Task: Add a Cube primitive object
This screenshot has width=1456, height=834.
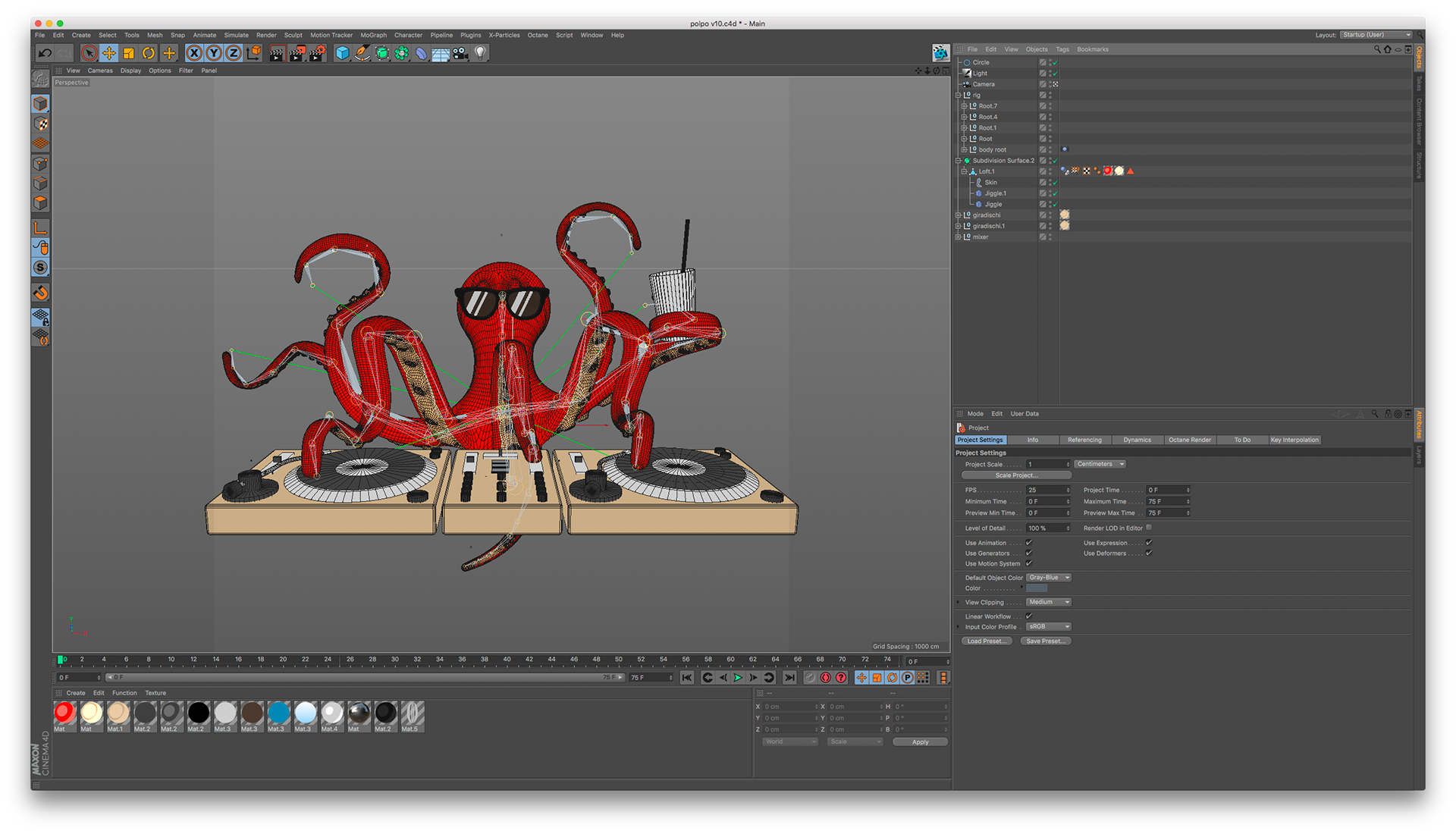Action: coord(343,53)
